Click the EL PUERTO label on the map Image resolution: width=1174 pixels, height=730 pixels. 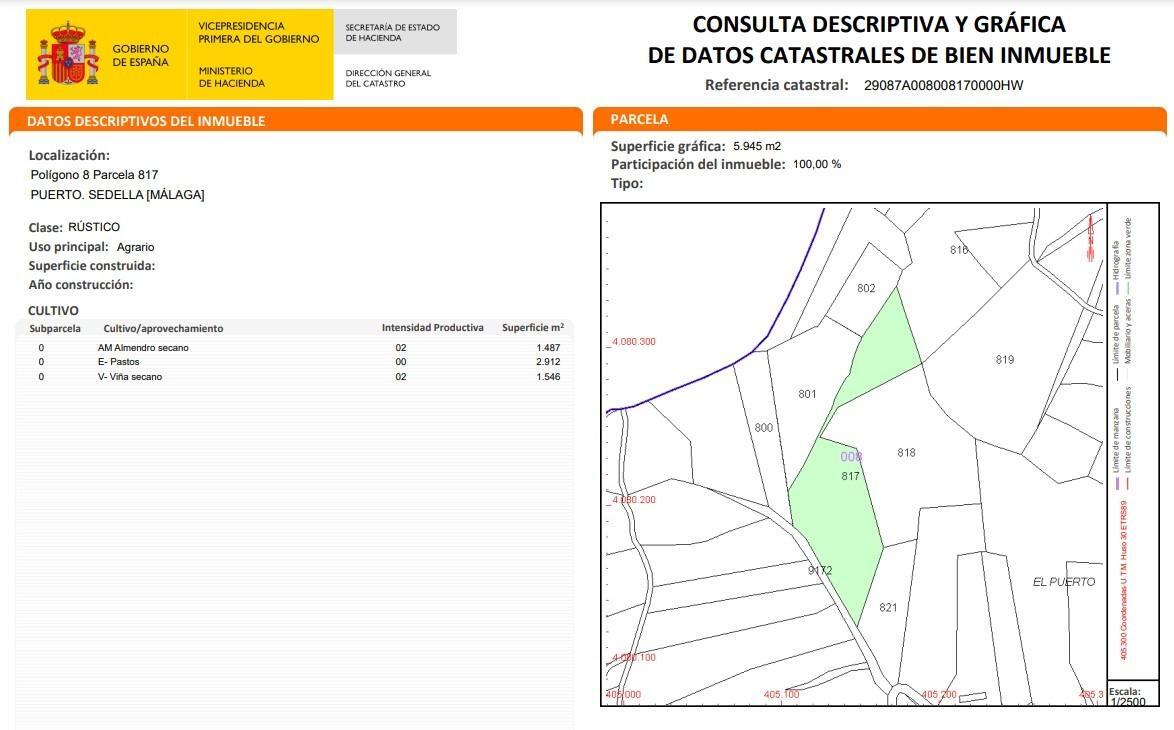[x=1062, y=583]
